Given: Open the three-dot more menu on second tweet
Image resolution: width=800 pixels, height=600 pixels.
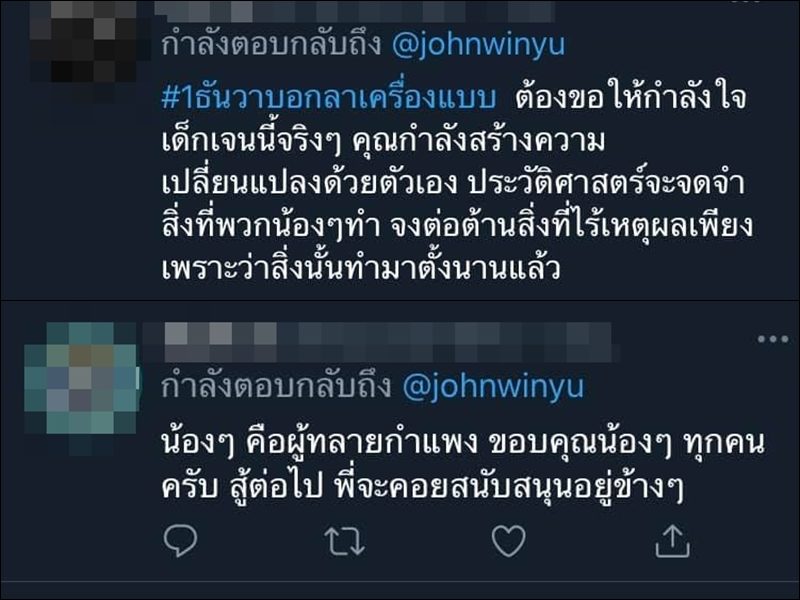Looking at the screenshot, I should 772,339.
